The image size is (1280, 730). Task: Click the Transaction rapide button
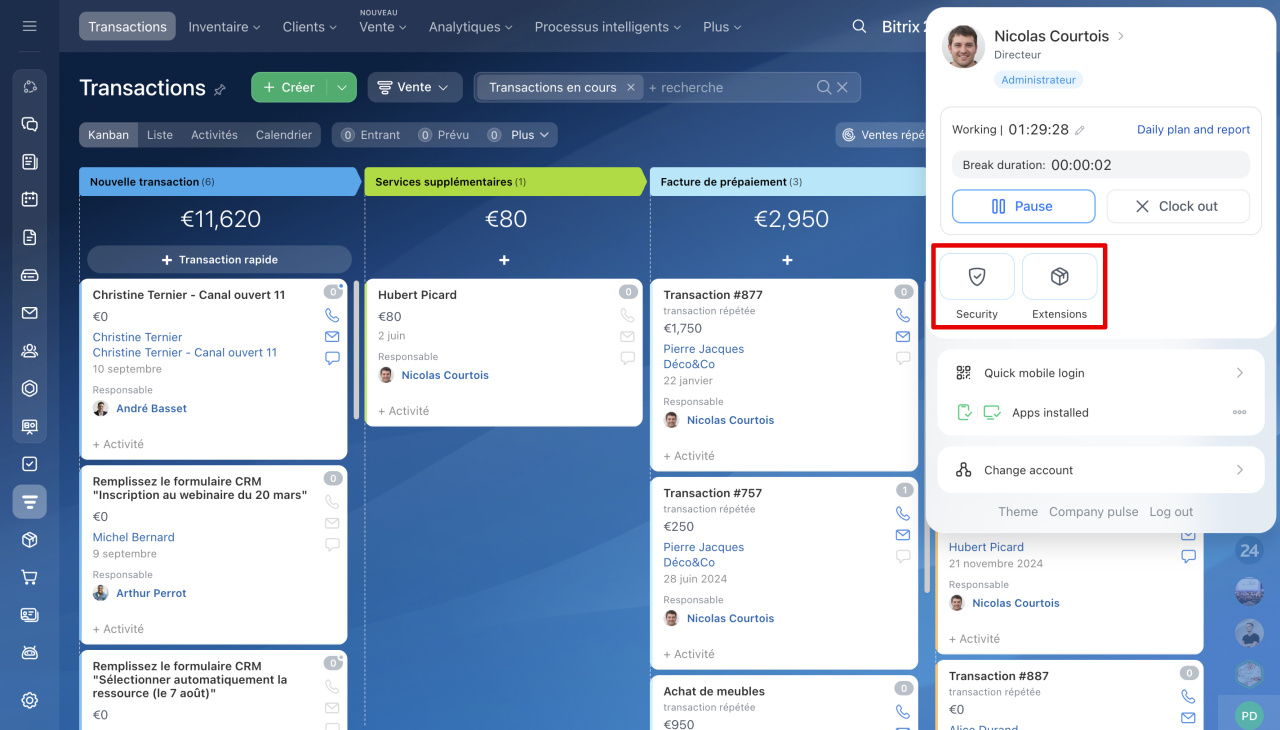[x=219, y=260]
